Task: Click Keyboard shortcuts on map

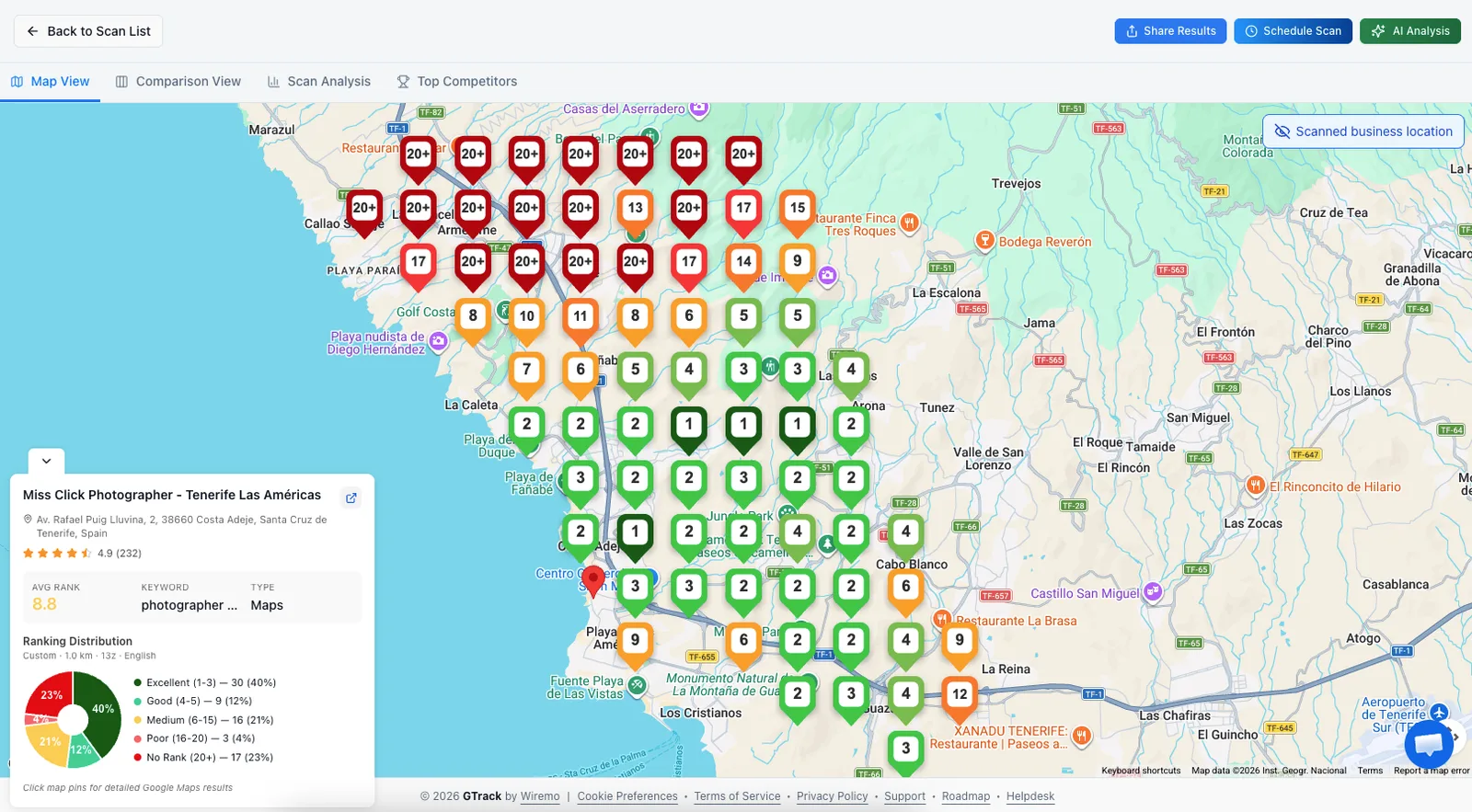Action: [1141, 771]
